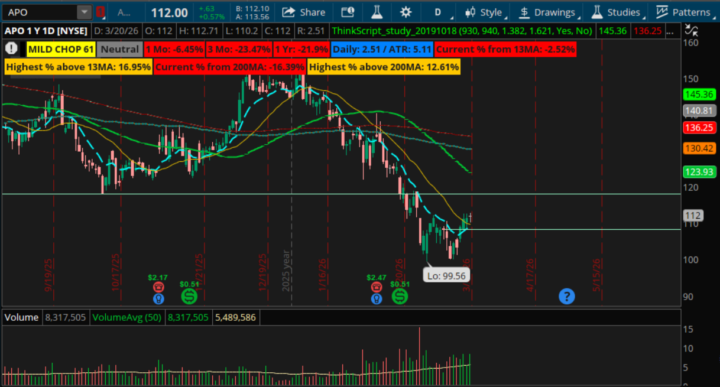The height and width of the screenshot is (387, 720).
Task: Click the 1 Mo: -6.45% label
Action: tap(174, 49)
